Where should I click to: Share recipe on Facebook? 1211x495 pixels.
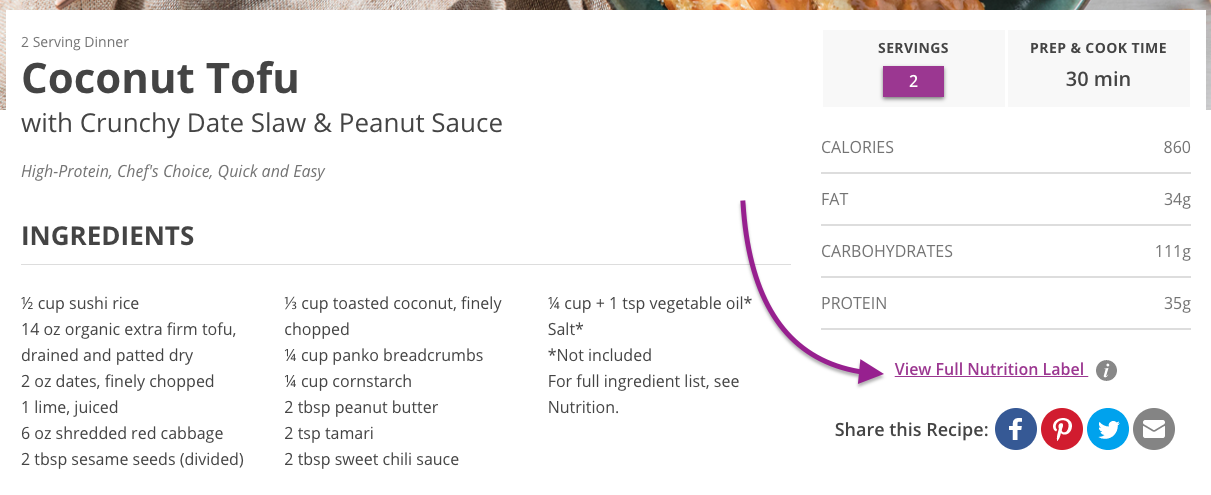(1015, 430)
